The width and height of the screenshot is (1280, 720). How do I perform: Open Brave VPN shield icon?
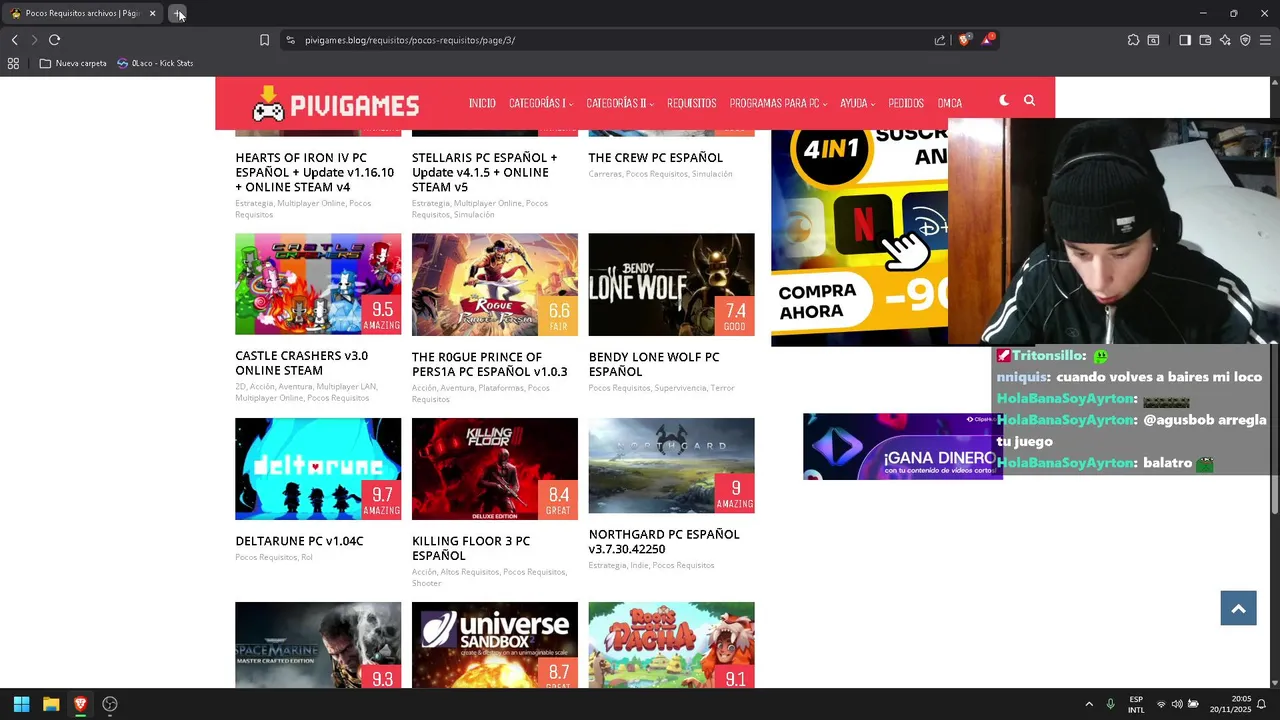tap(1245, 40)
